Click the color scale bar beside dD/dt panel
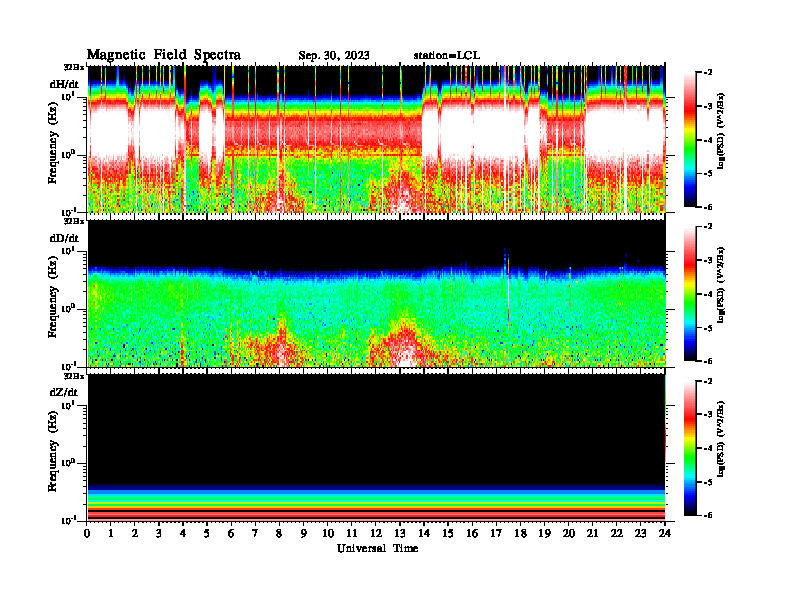This screenshot has width=792, height=612. coord(690,293)
